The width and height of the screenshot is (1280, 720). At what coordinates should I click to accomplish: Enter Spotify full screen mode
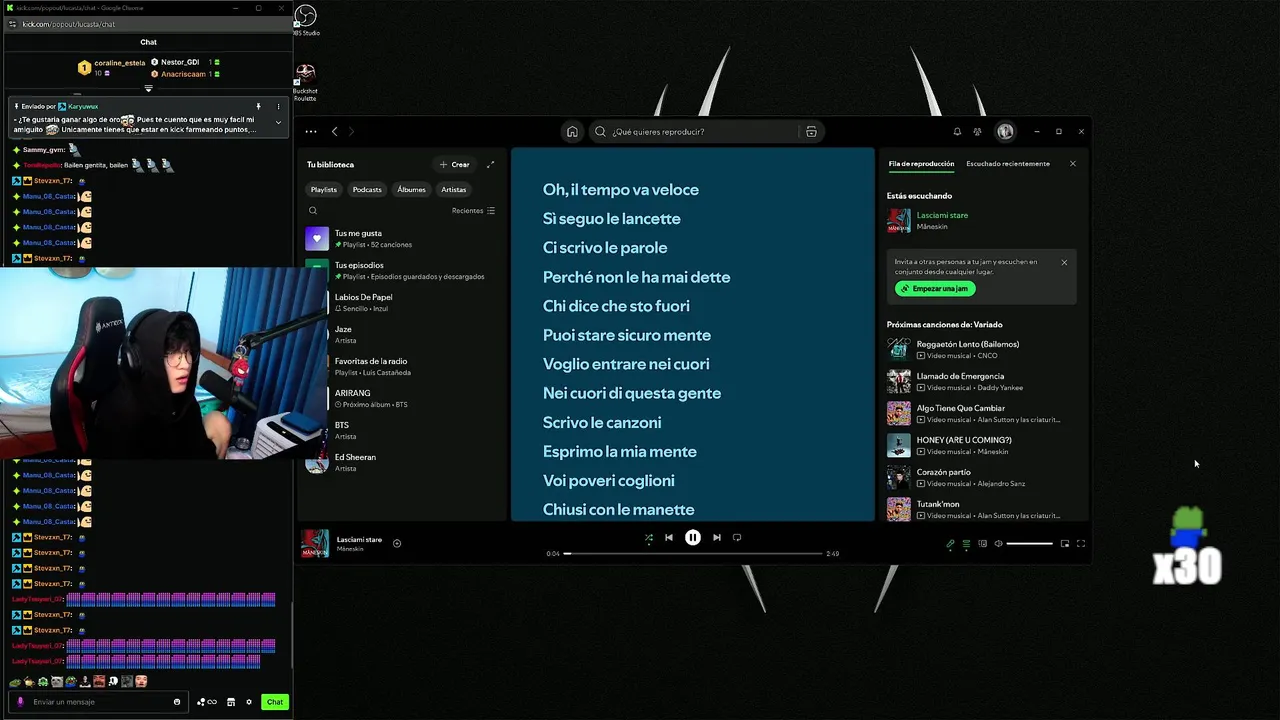coord(1080,543)
